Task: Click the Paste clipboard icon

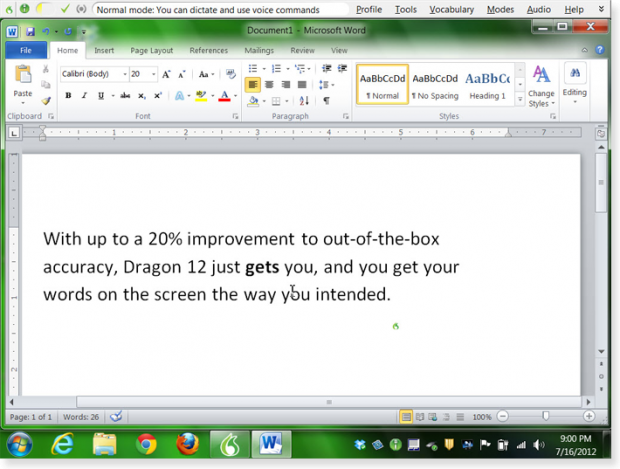Action: tap(23, 74)
